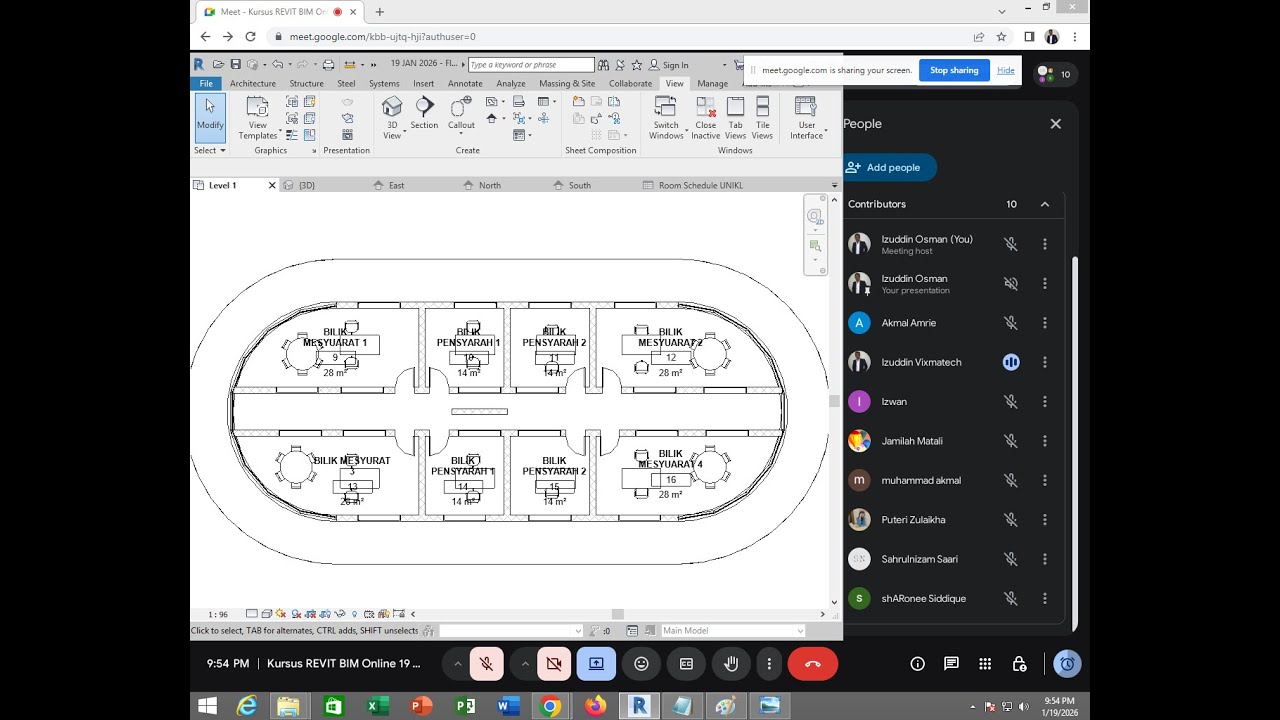Click the binoculars search icon in Revit
The height and width of the screenshot is (720, 1280).
click(604, 65)
